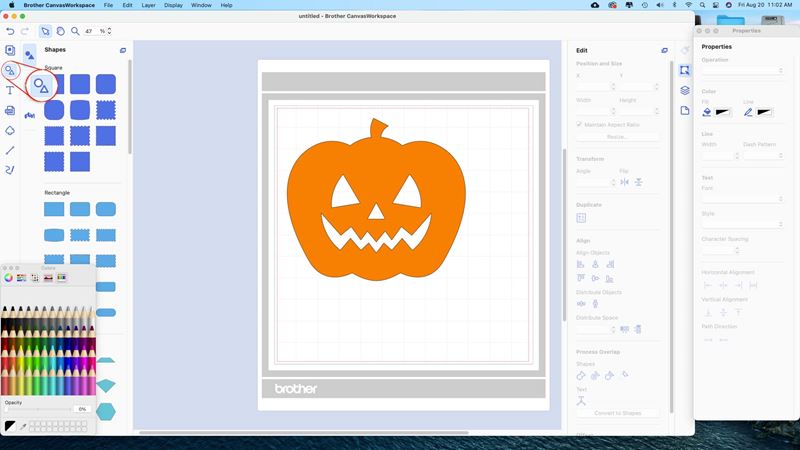This screenshot has width=800, height=450.
Task: Select the hand pan tool
Action: click(60, 31)
